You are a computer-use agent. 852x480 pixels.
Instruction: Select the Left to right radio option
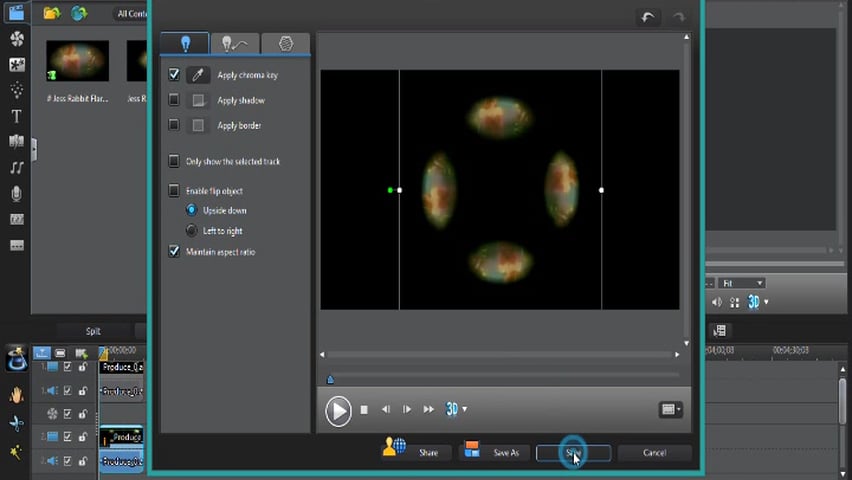(191, 230)
